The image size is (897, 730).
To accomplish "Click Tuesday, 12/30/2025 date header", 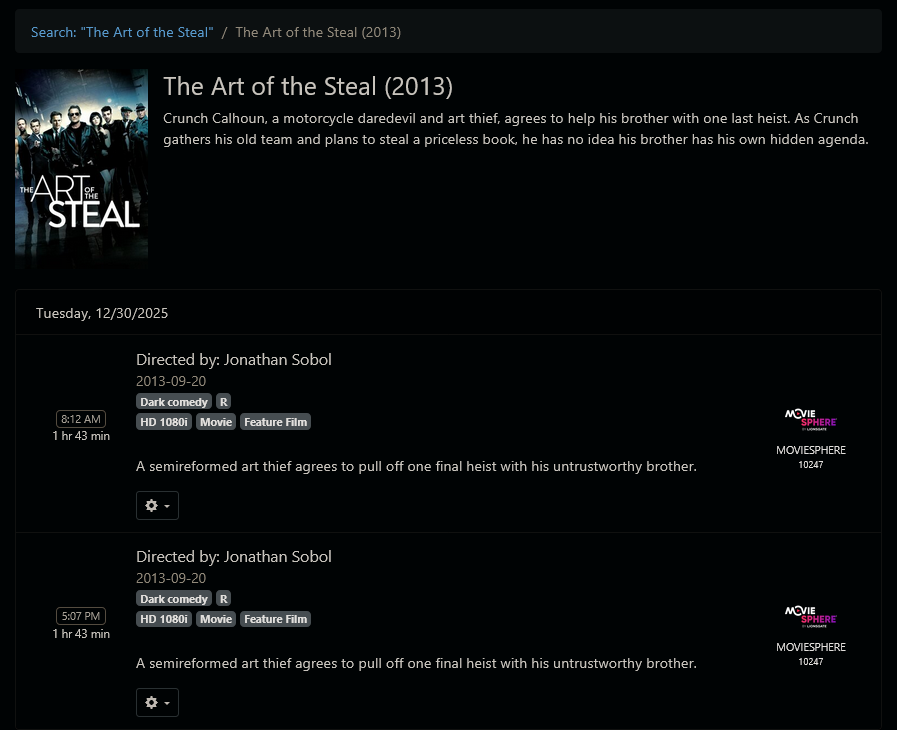I will (102, 313).
